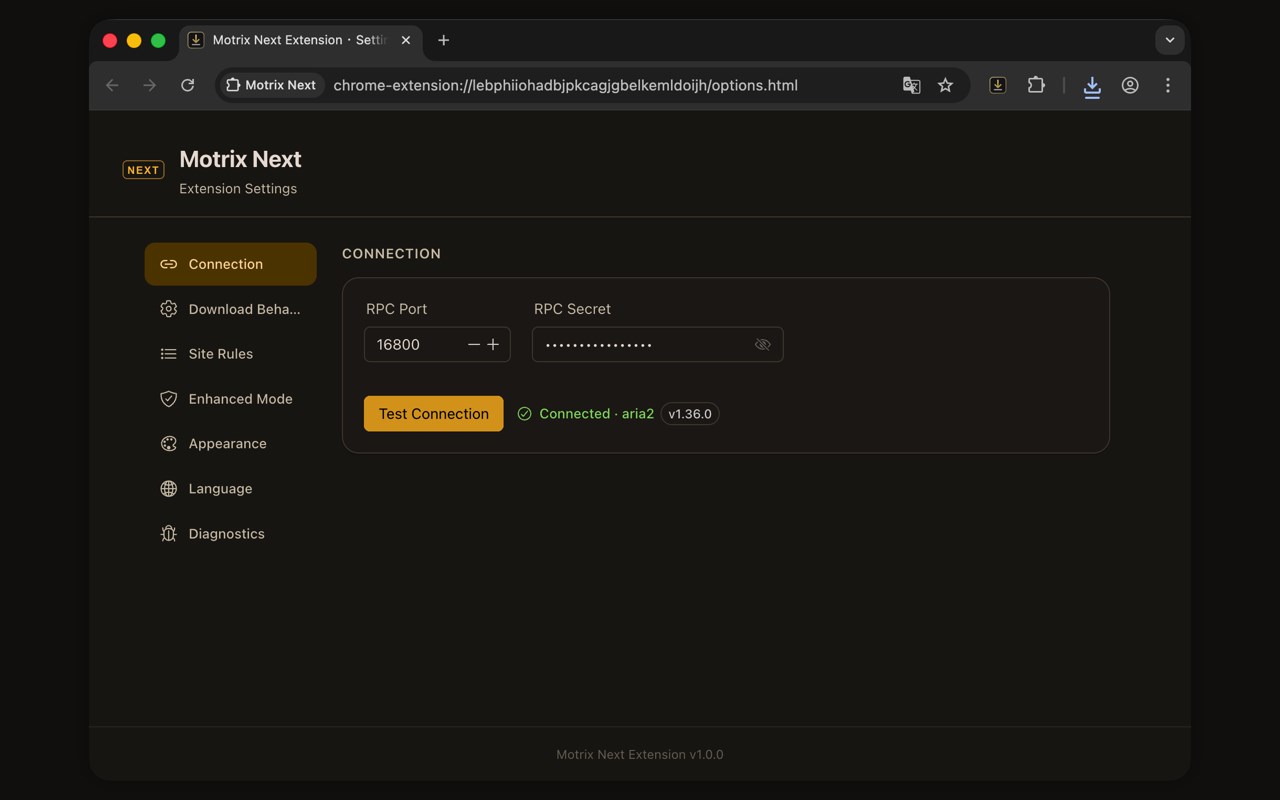Click the CONNECTION section heading

[391, 254]
